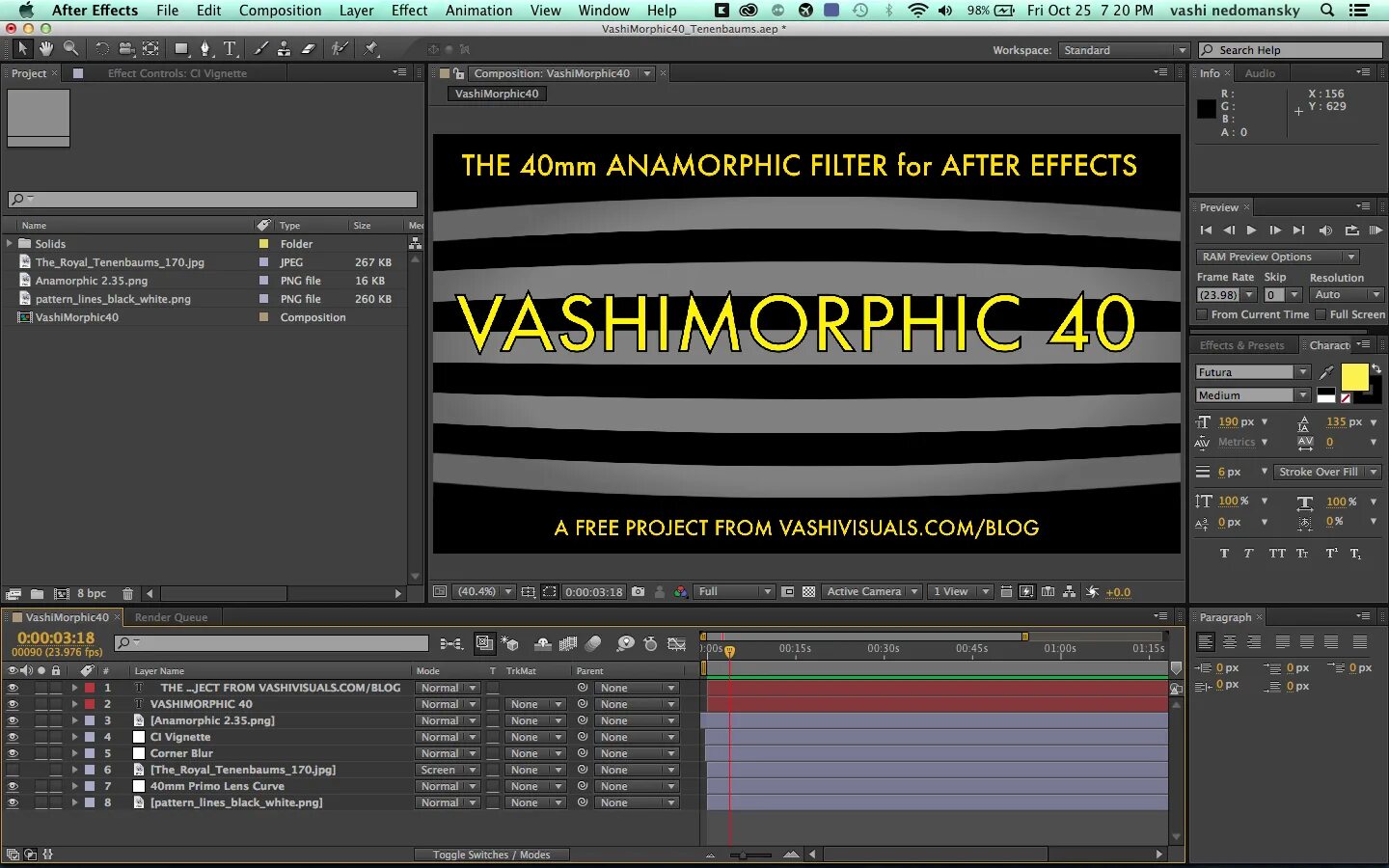Open the Animation menu
1389x868 pixels.
(478, 11)
